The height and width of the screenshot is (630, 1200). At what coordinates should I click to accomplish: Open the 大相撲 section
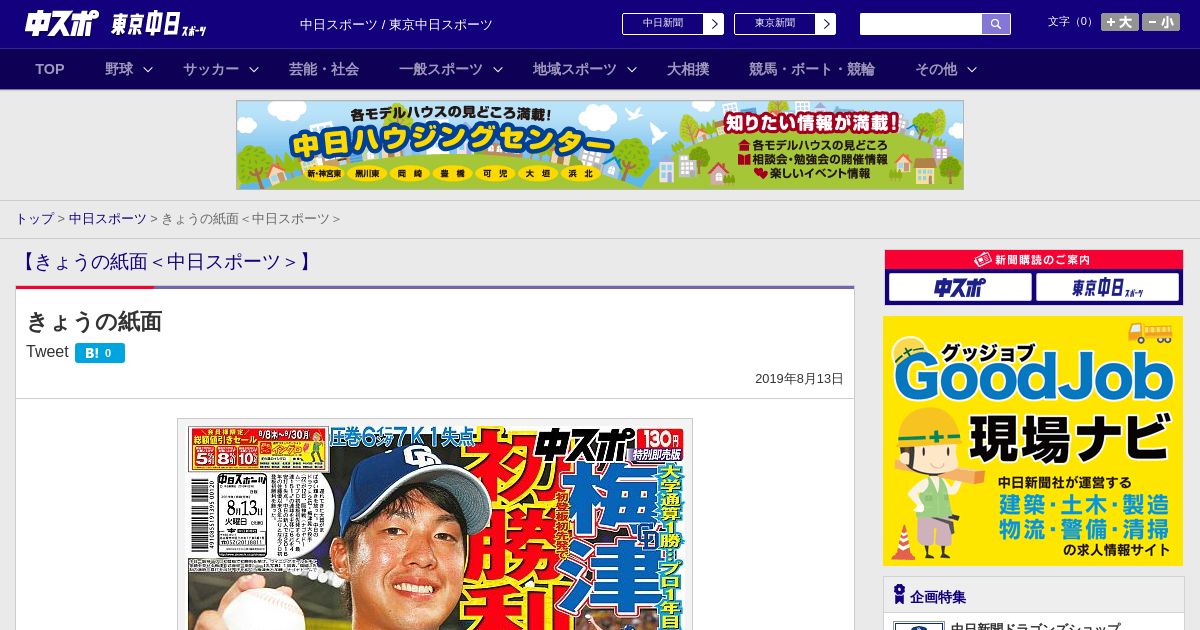688,69
